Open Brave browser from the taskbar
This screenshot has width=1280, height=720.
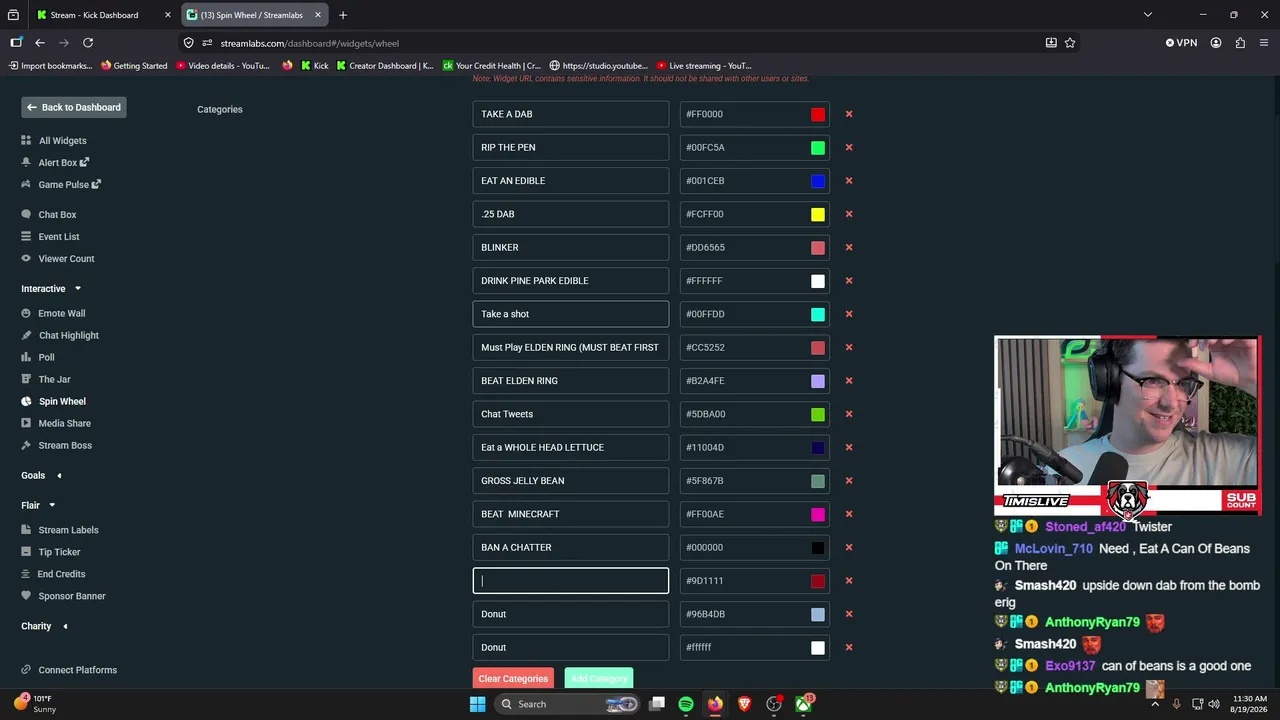[744, 704]
